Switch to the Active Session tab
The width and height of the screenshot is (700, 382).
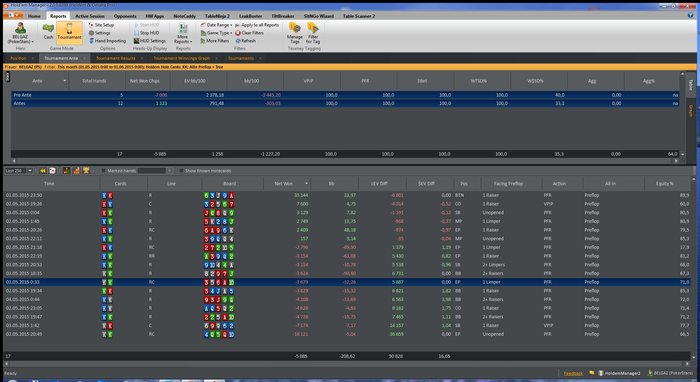click(x=90, y=16)
